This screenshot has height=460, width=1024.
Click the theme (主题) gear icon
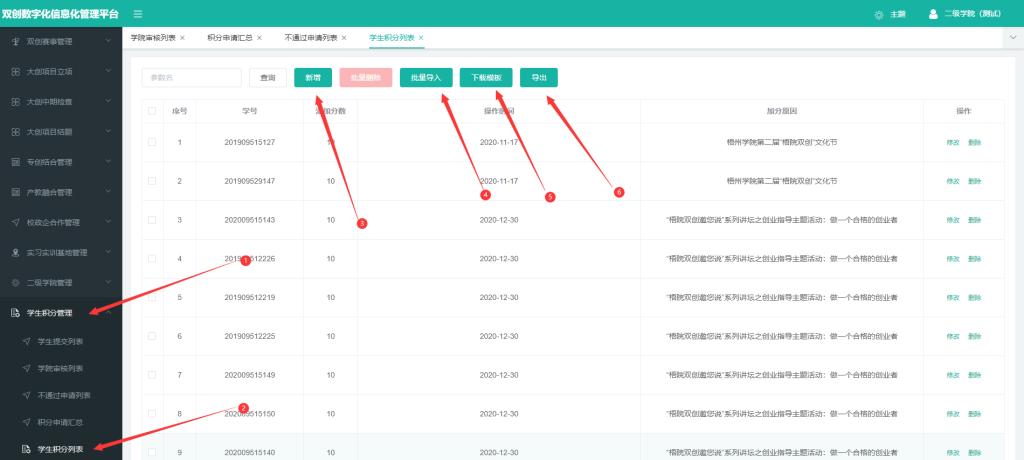[878, 14]
